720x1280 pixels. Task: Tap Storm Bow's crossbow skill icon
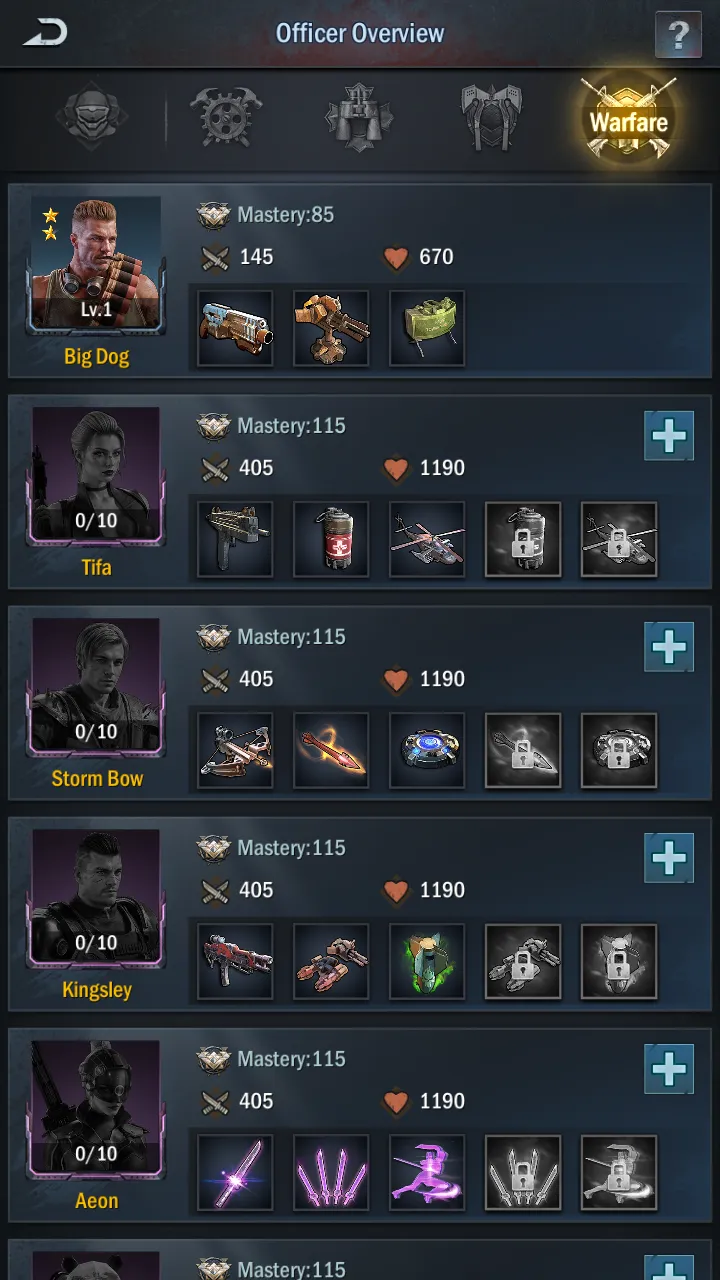[x=235, y=750]
